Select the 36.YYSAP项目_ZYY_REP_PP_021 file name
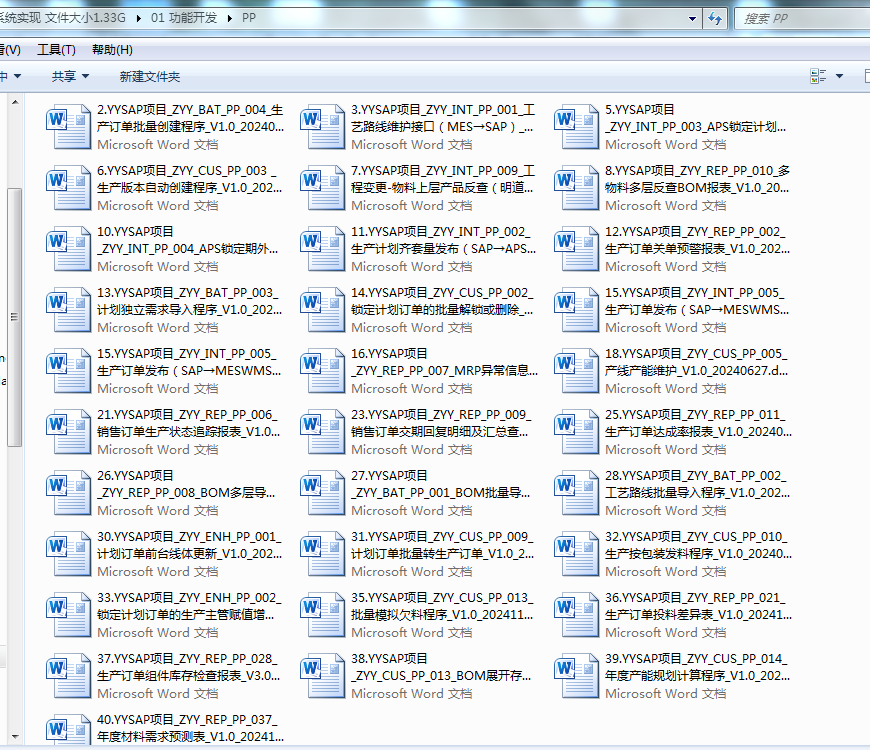This screenshot has height=750, width=870. (x=696, y=606)
